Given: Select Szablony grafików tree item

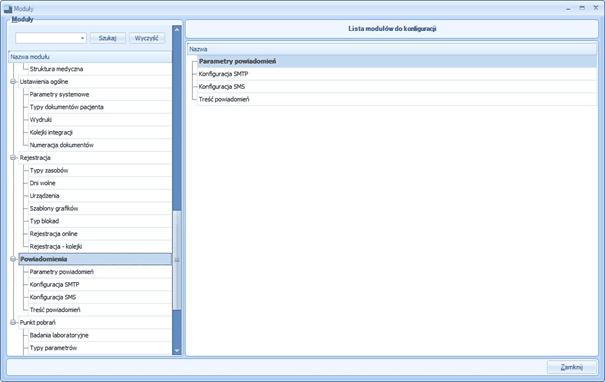Looking at the screenshot, I should coord(54,208).
